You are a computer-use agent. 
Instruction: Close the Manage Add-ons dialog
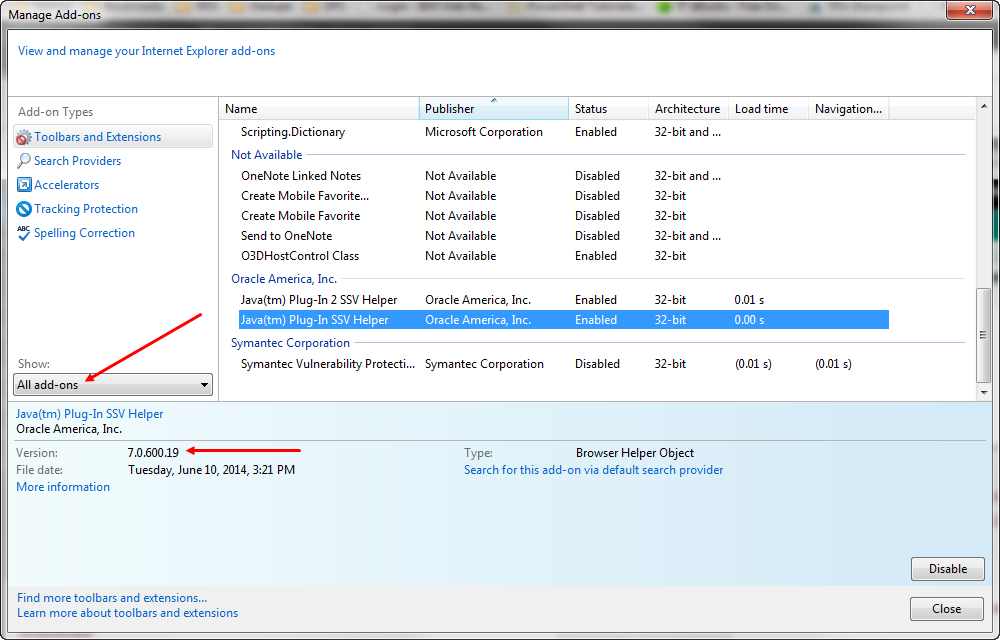click(x=946, y=609)
